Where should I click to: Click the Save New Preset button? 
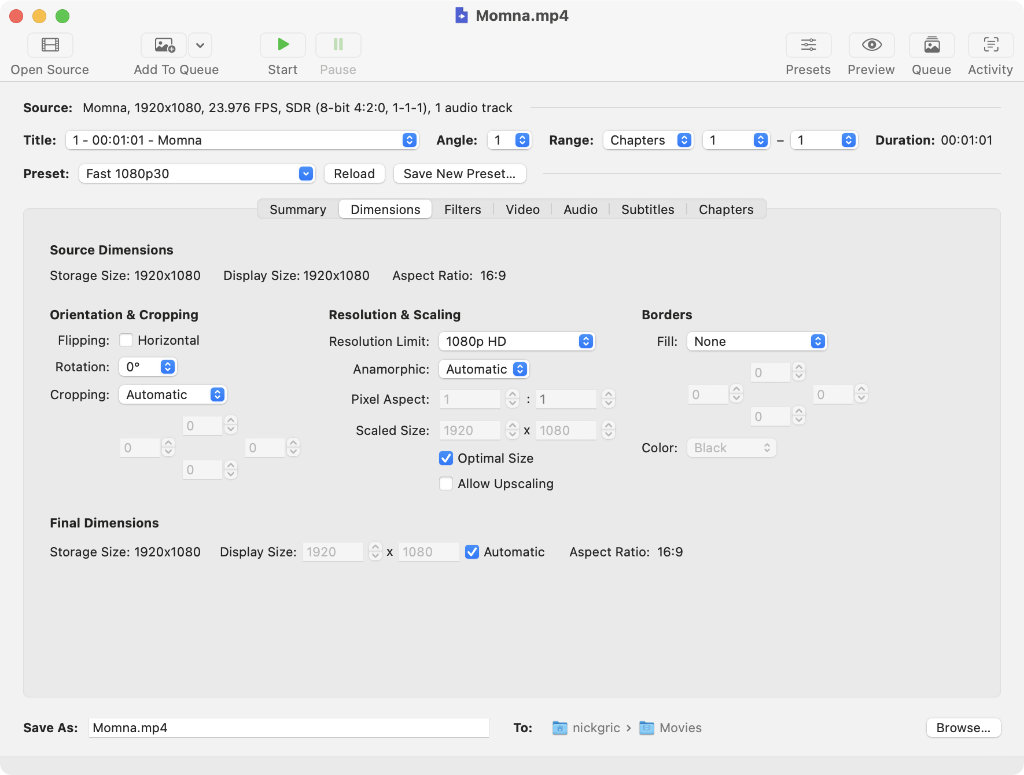coord(459,174)
